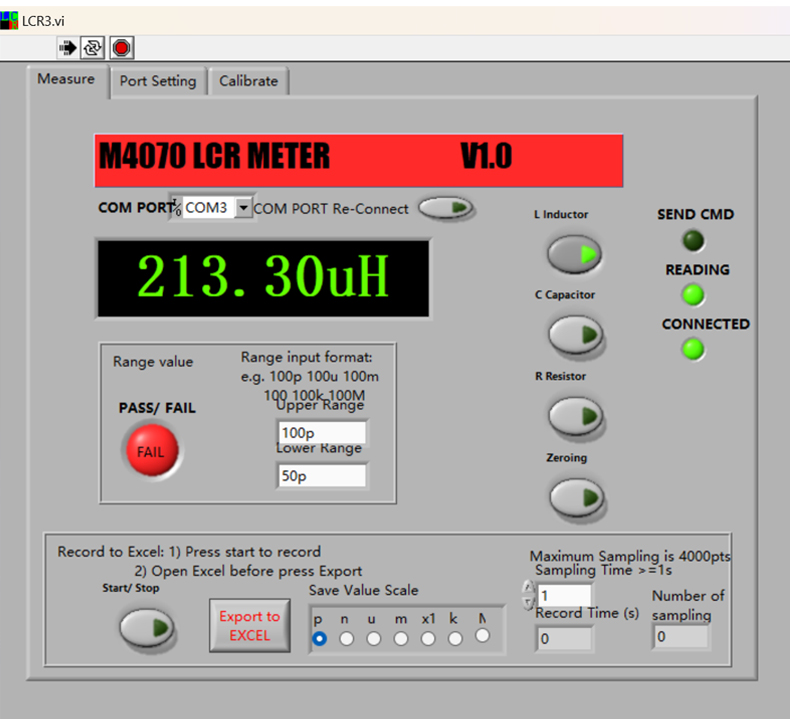
Task: Click the Upper Range input field
Action: (x=321, y=432)
